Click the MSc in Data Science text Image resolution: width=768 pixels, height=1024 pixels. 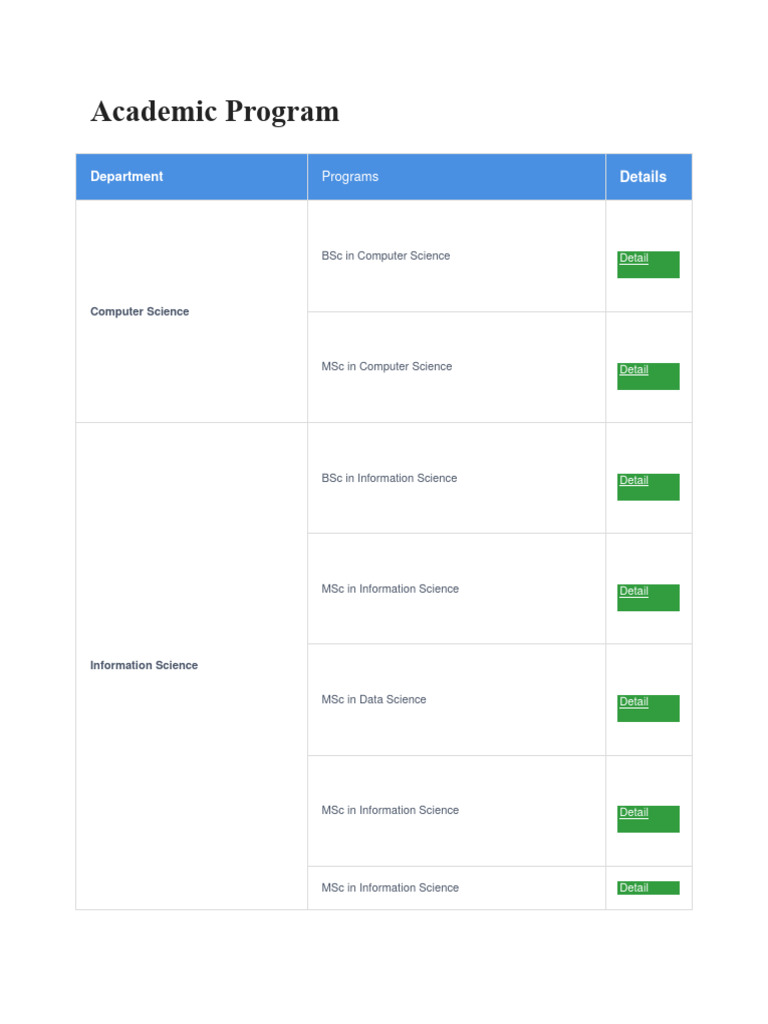(374, 700)
